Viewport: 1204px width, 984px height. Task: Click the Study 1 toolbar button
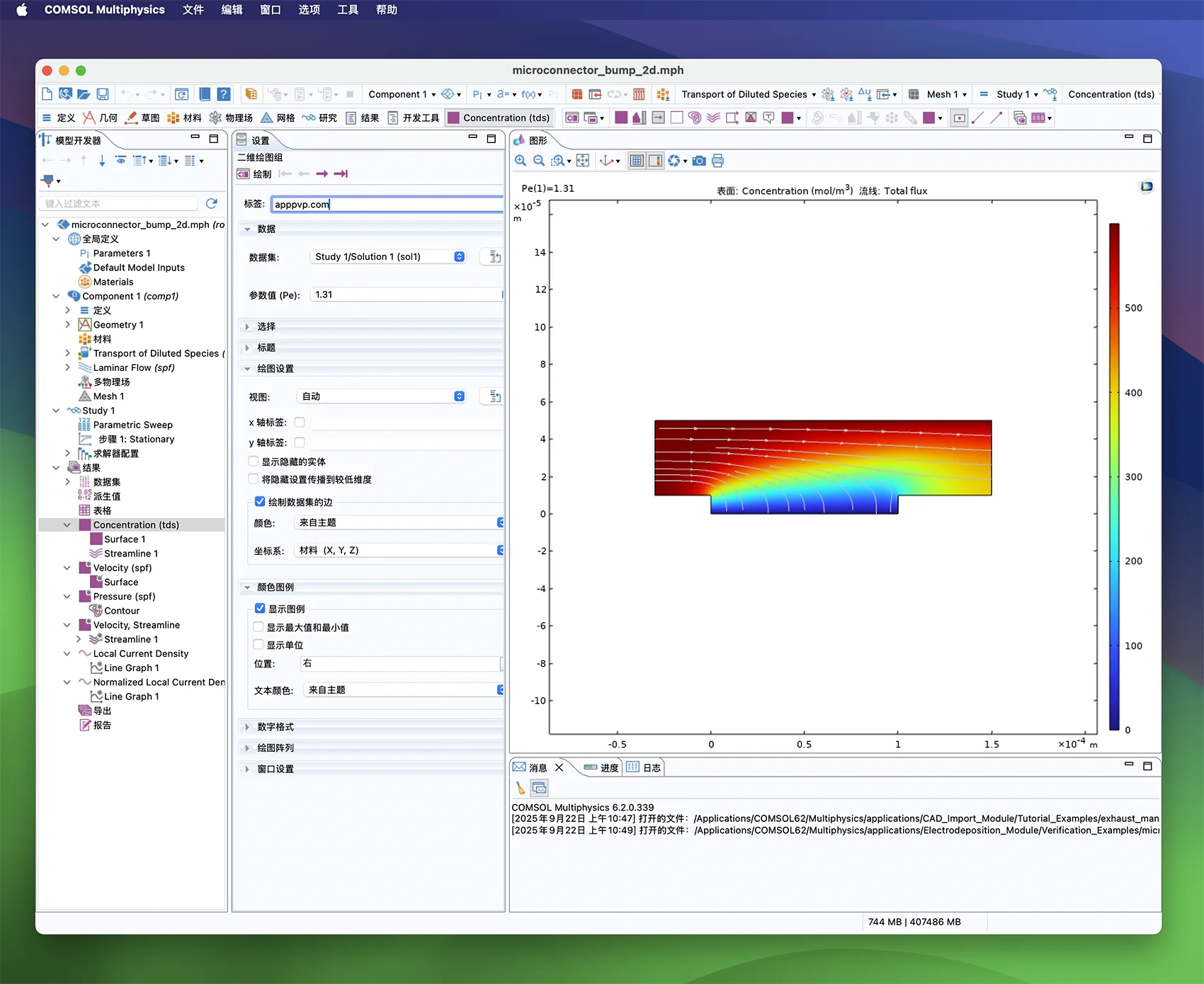coord(1009,94)
